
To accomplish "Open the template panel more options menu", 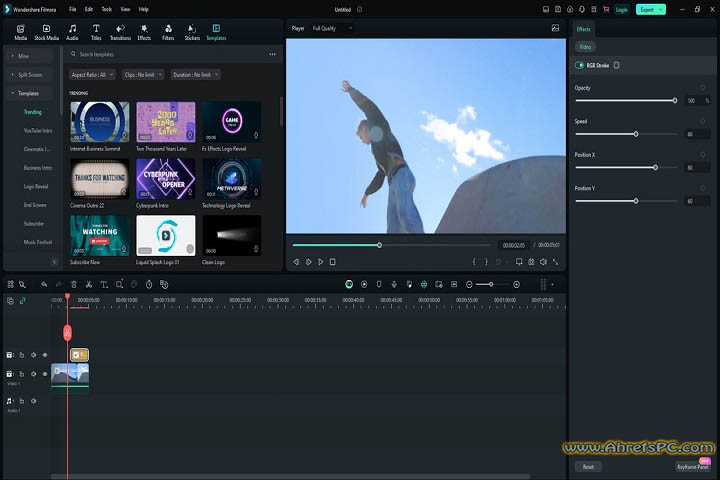I will 272,54.
